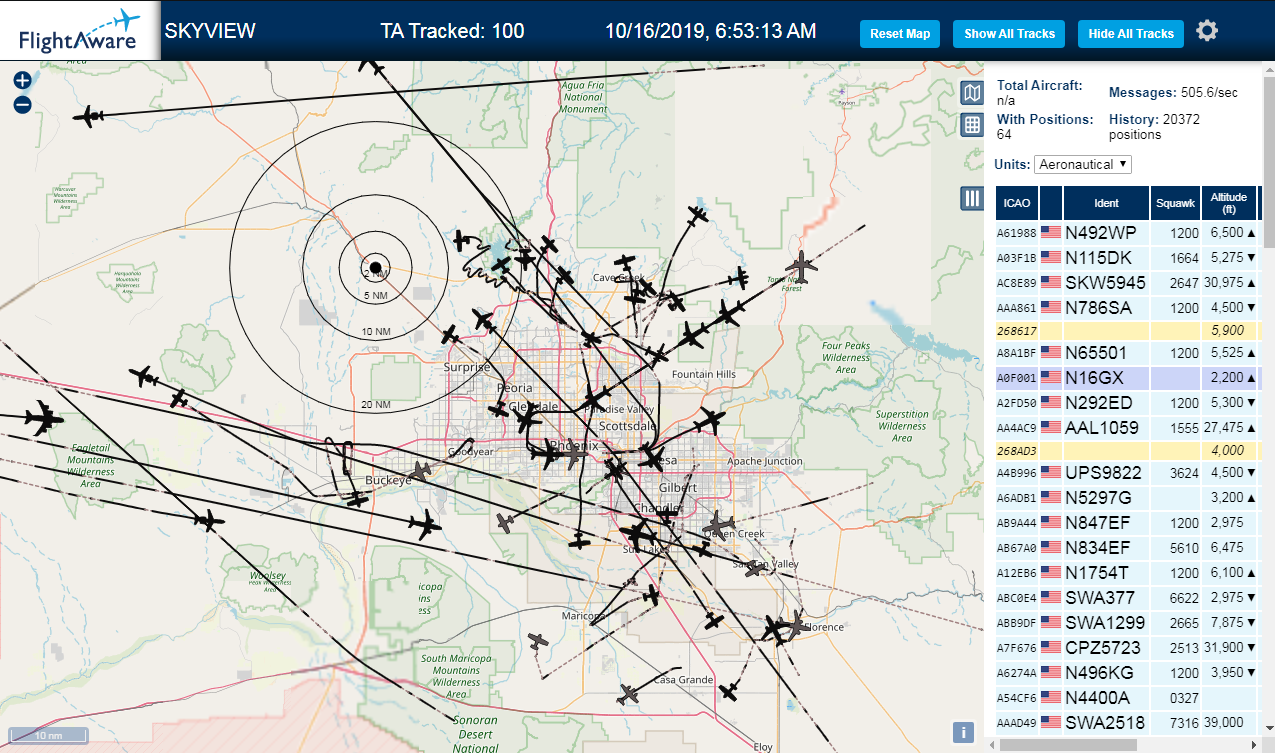Select the UPS9822 aircraft row
This screenshot has width=1275, height=753.
[1128, 473]
